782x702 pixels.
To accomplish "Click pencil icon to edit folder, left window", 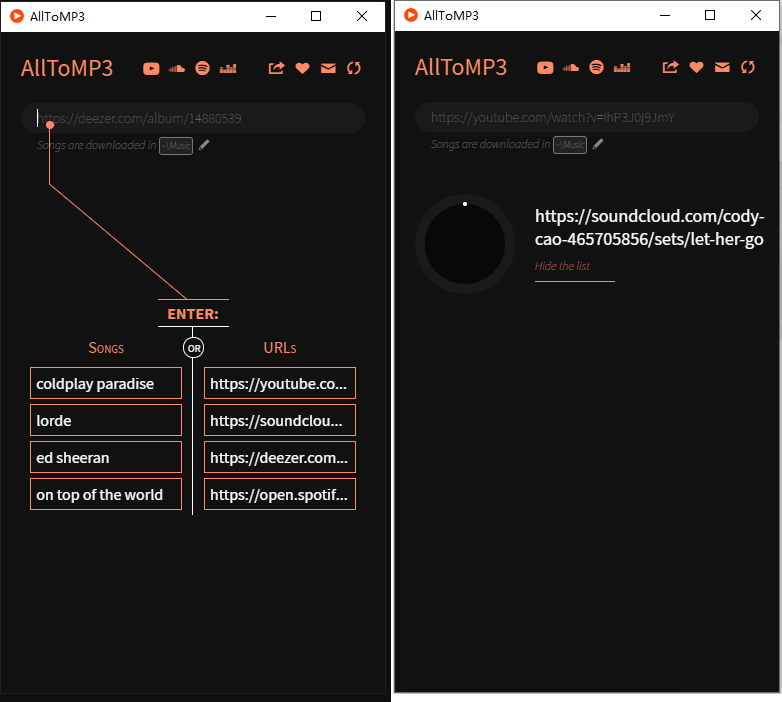I will click(204, 145).
